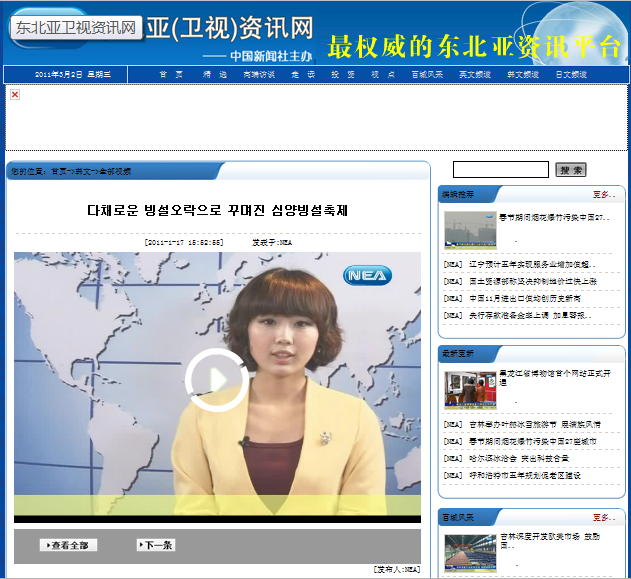Open the 编辑推荐 construction site thumbnail
631x579 pixels.
(x=470, y=229)
